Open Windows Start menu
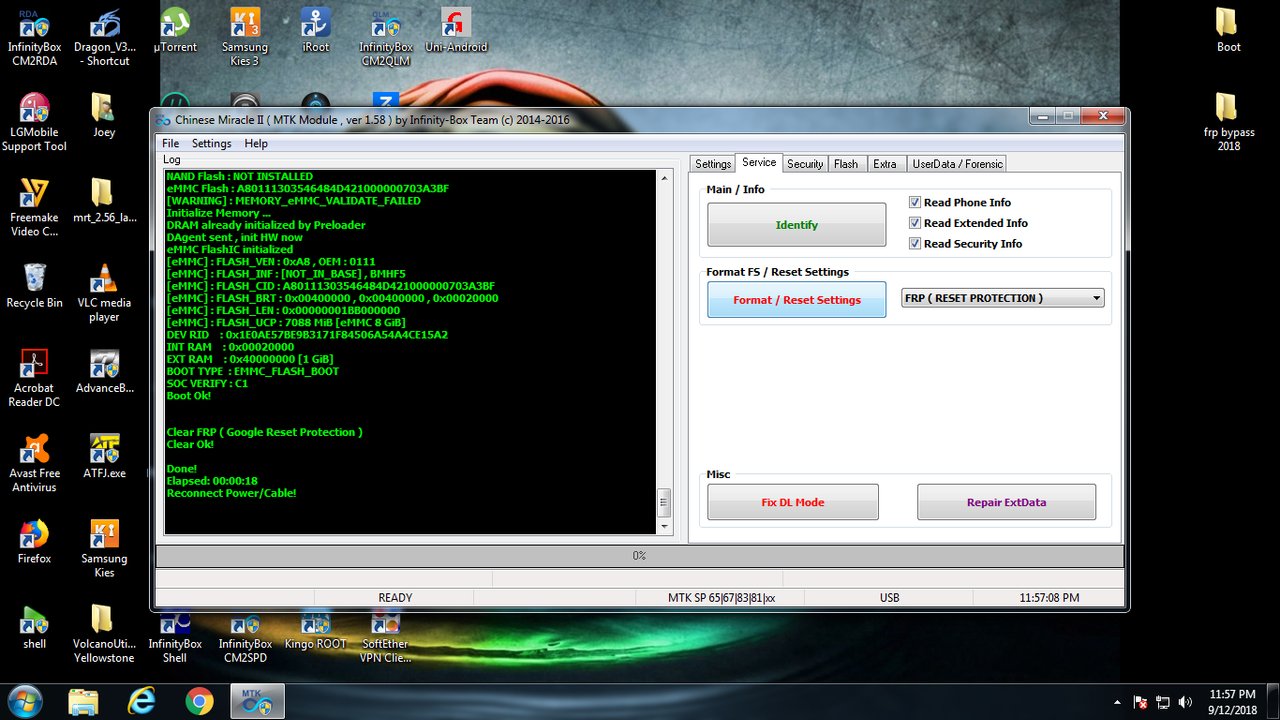 tap(24, 702)
